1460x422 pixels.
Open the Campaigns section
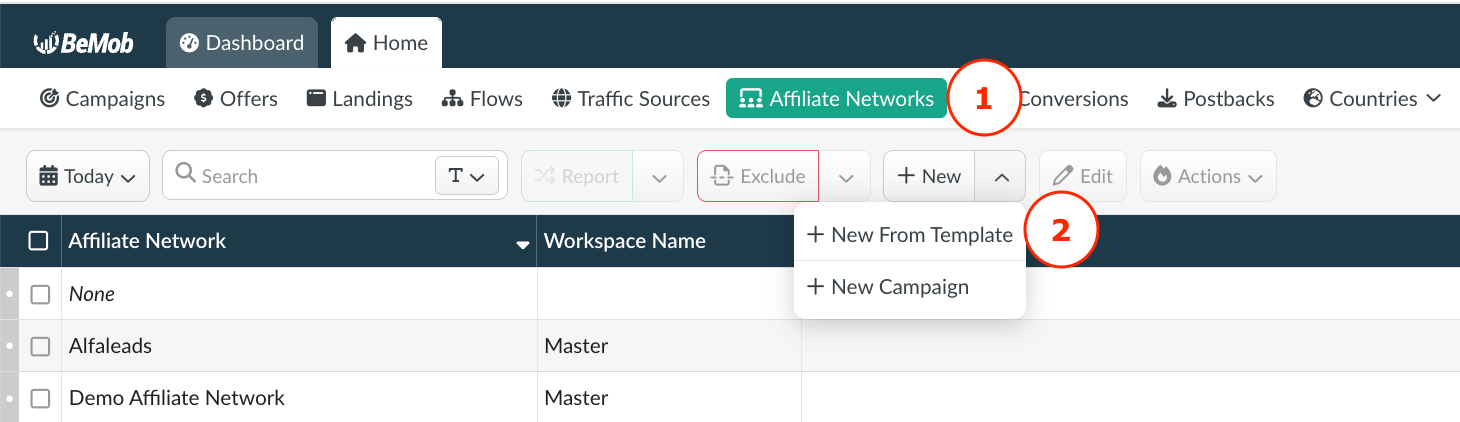[x=102, y=99]
